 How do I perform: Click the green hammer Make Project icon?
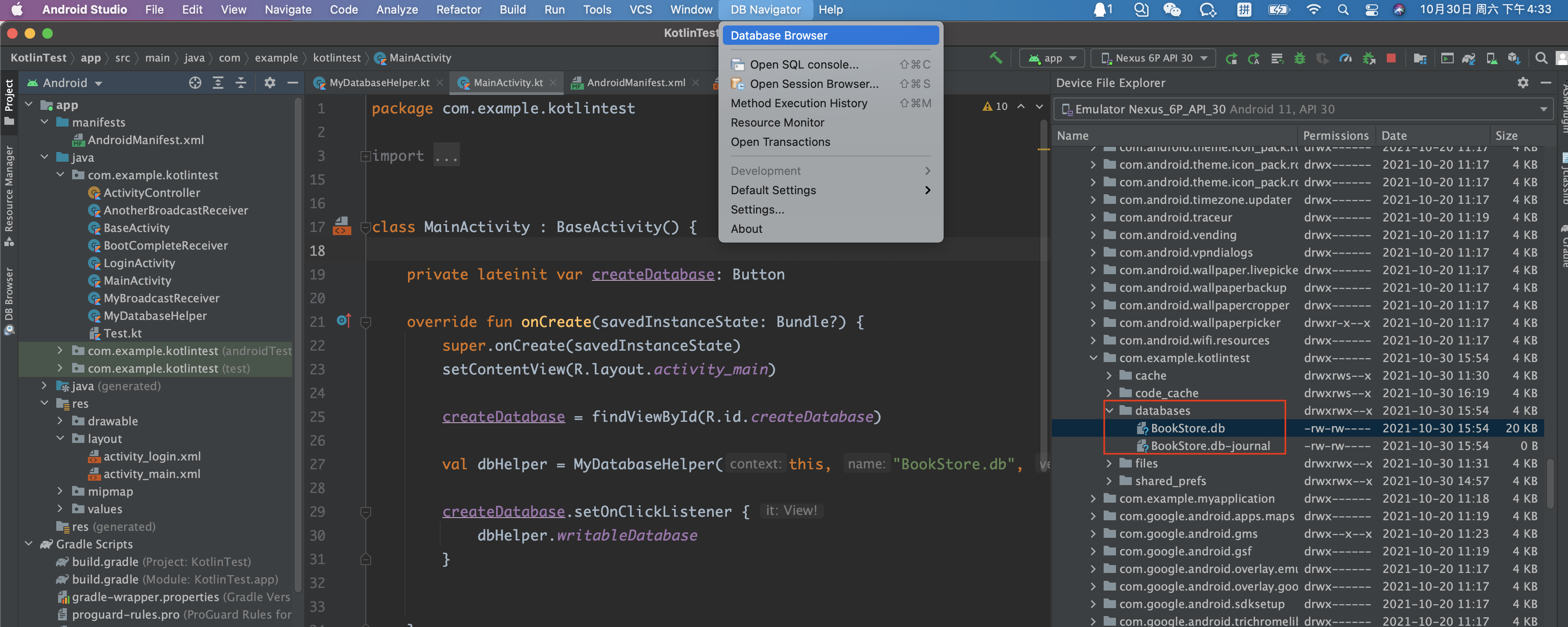point(995,58)
